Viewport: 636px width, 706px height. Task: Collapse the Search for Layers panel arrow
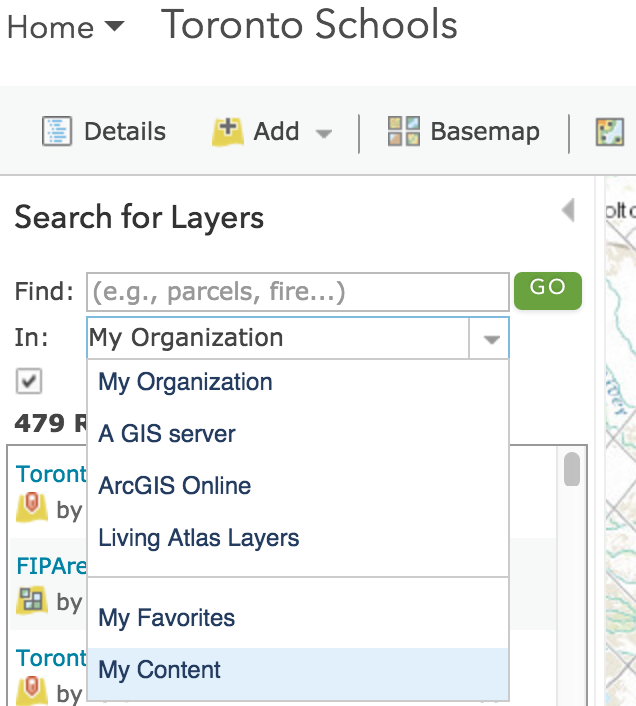click(x=568, y=210)
